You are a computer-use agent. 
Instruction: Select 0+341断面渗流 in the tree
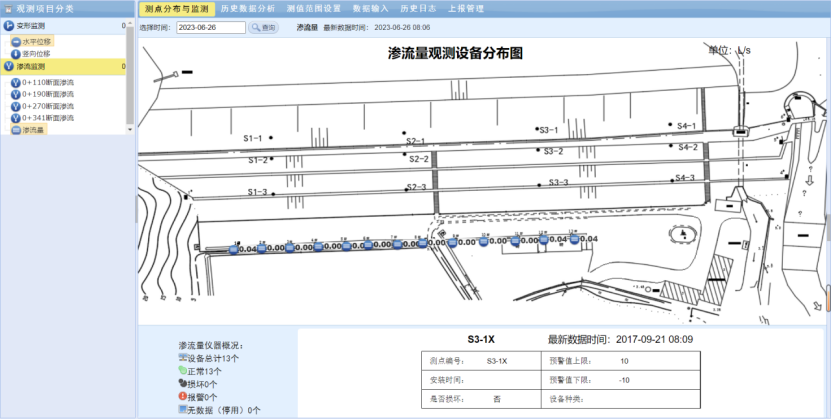point(46,118)
